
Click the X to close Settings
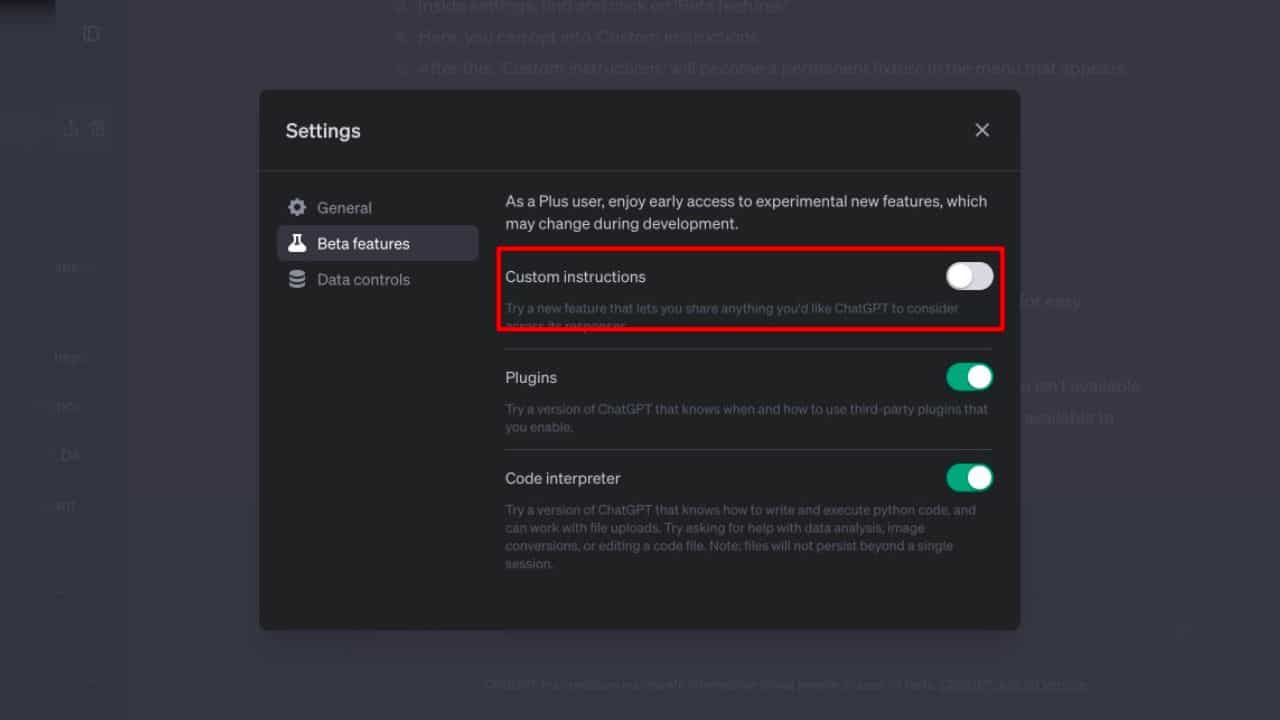click(x=982, y=130)
